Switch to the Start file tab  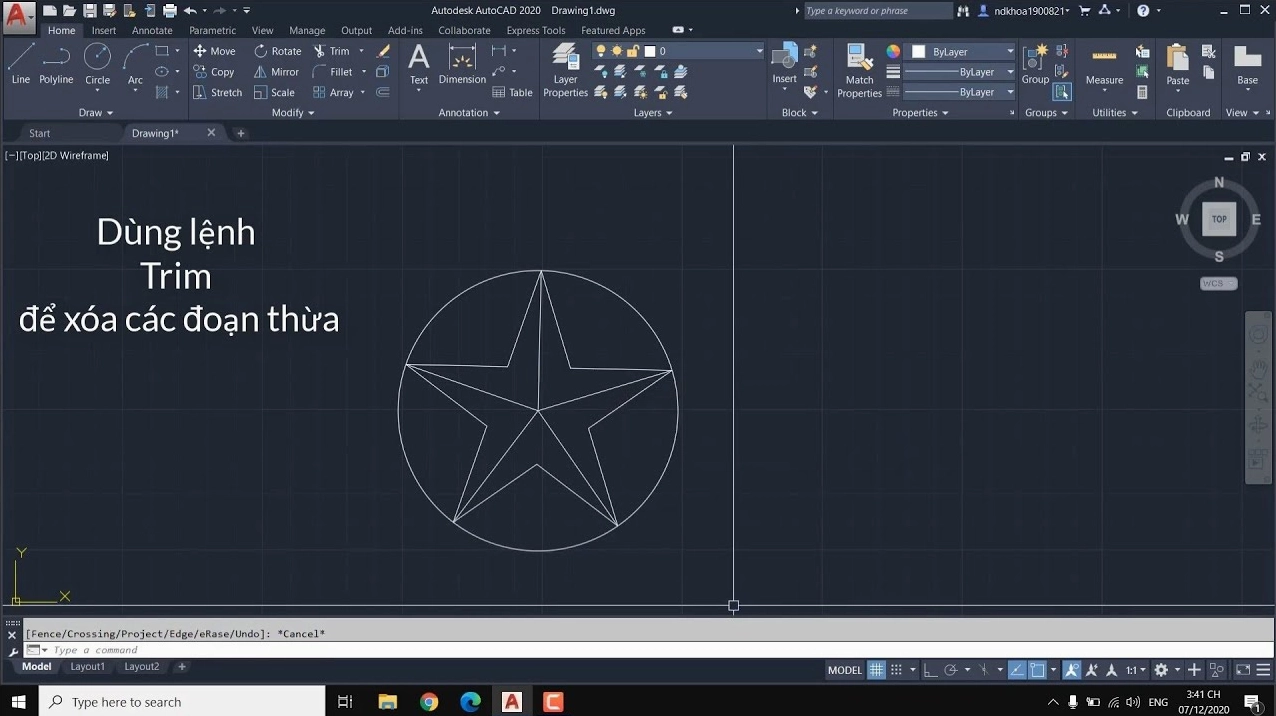click(40, 133)
